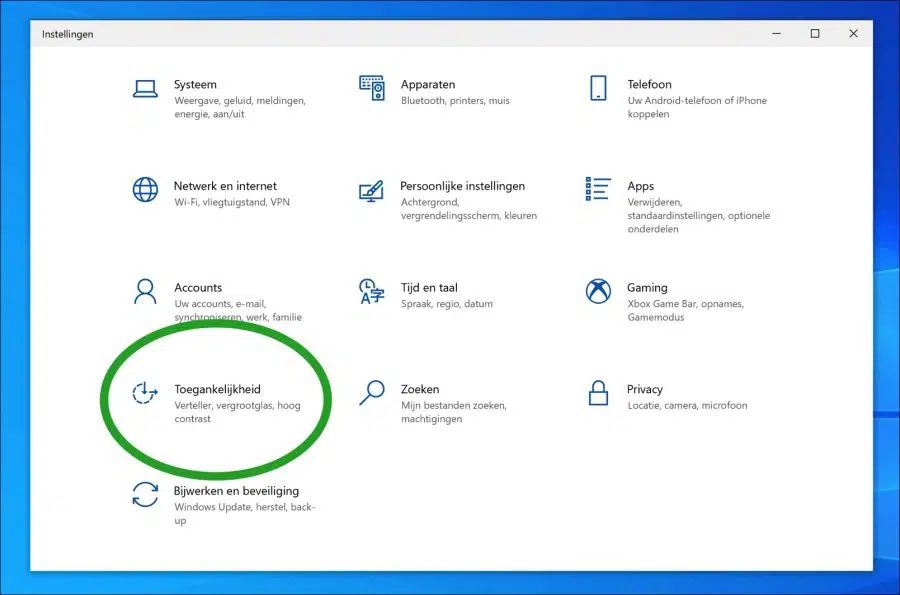Open the Gaming category heading
The height and width of the screenshot is (595, 900).
(647, 288)
